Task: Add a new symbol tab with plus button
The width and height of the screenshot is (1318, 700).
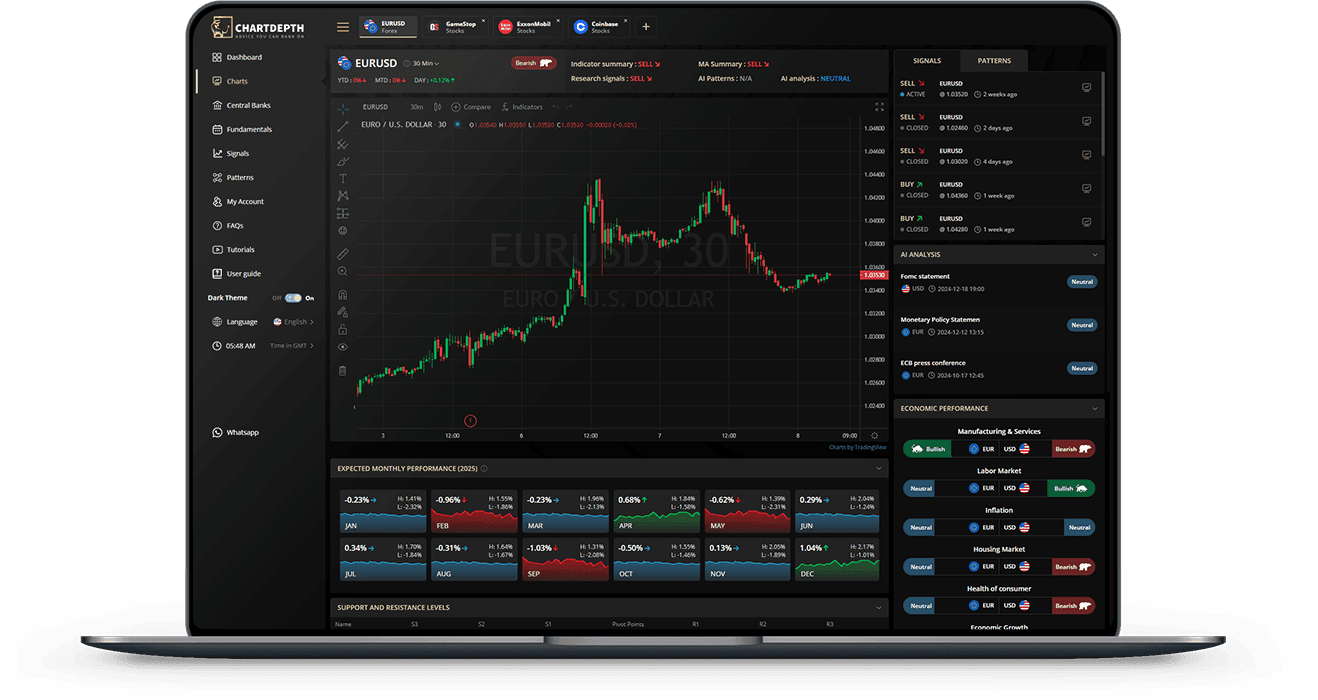Action: [646, 27]
